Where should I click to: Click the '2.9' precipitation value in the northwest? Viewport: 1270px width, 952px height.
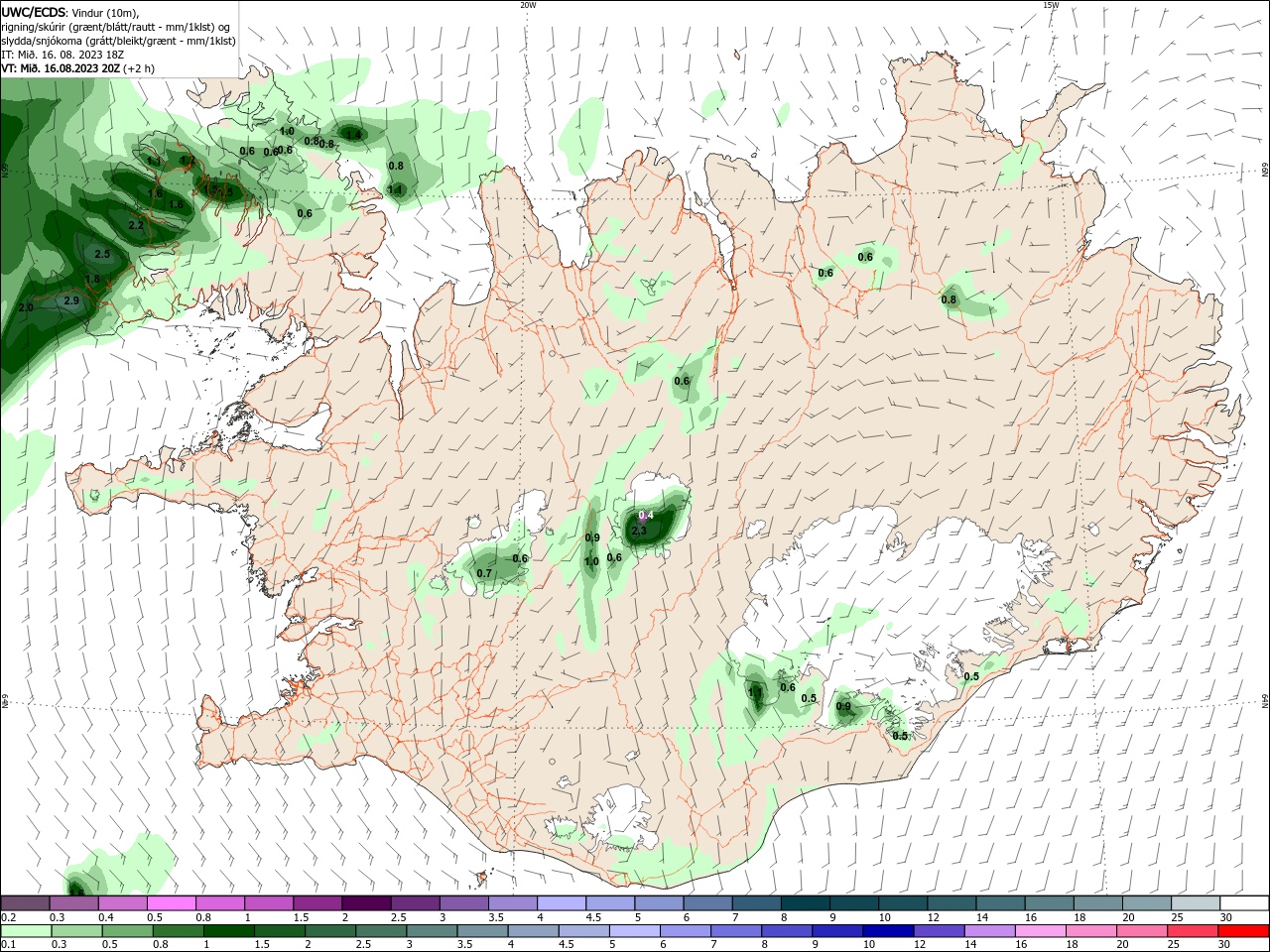tap(71, 300)
